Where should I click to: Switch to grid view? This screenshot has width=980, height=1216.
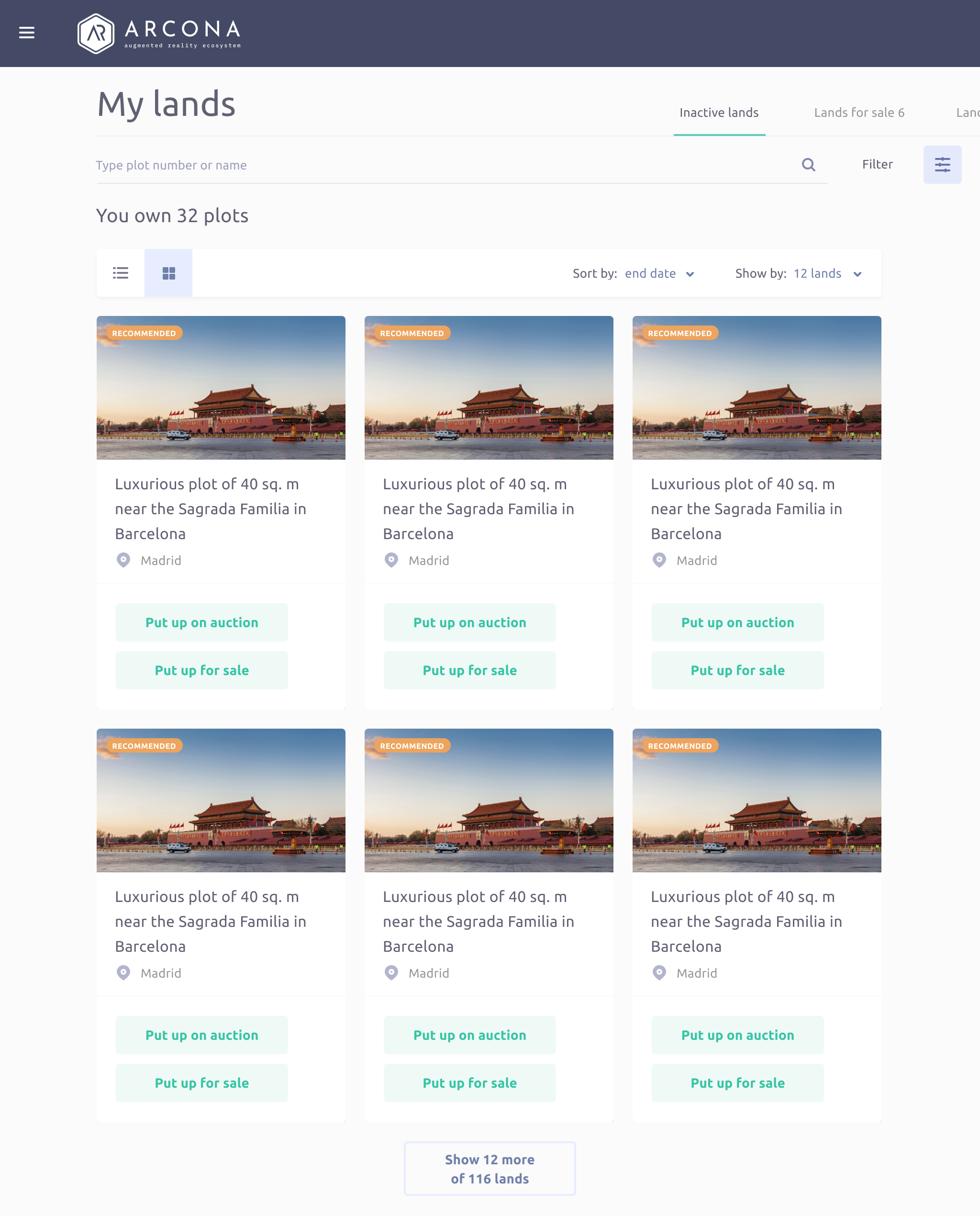(168, 273)
